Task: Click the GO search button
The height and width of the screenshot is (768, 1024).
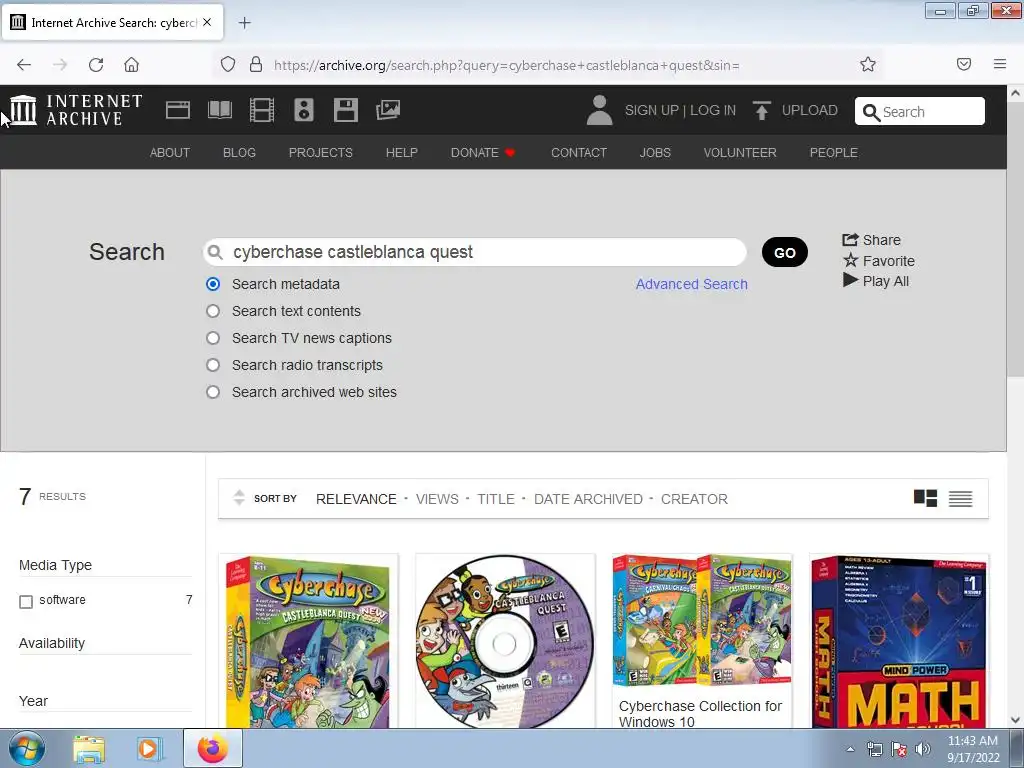Action: (784, 252)
